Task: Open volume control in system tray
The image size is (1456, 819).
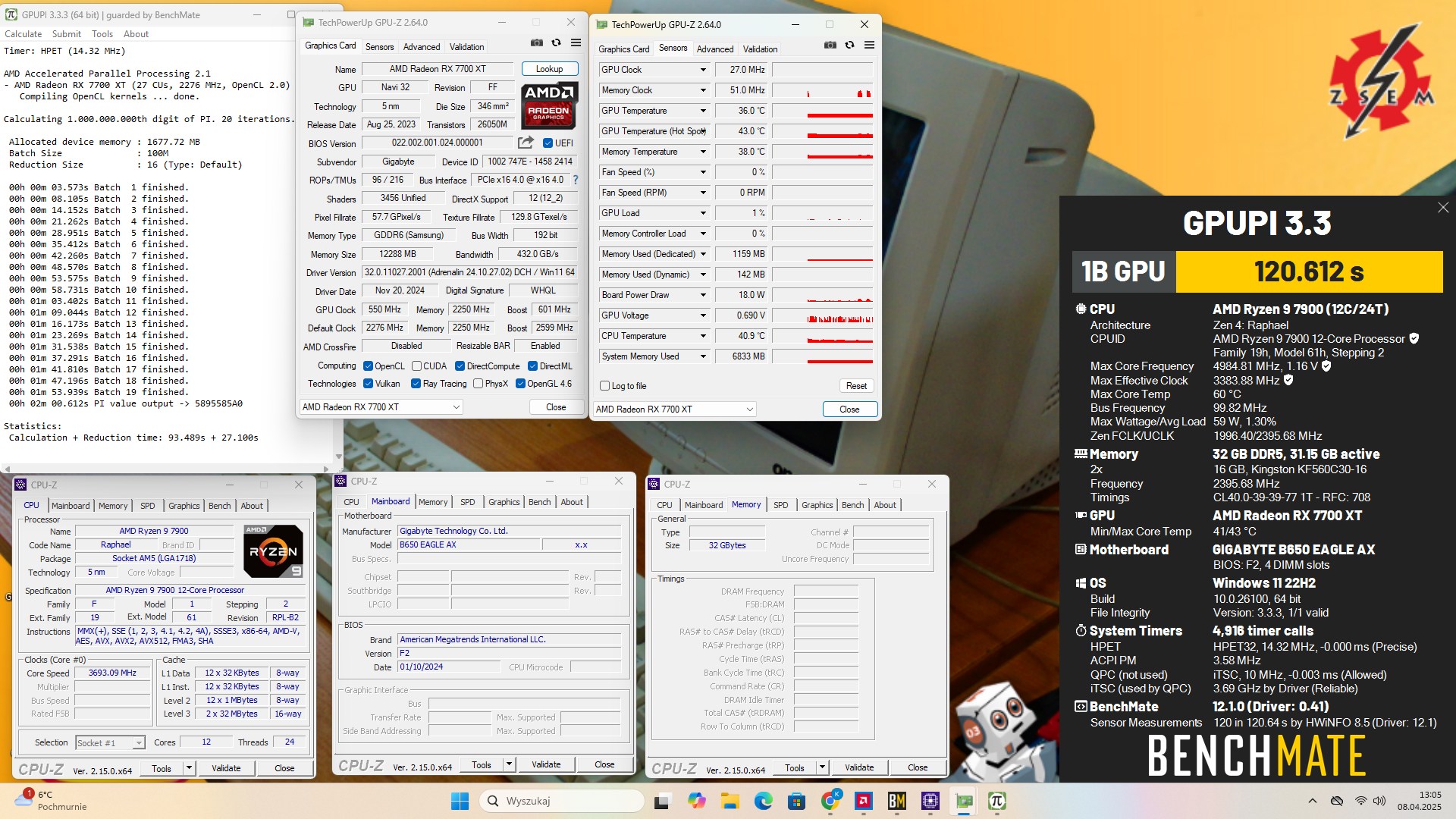Action: click(1379, 801)
